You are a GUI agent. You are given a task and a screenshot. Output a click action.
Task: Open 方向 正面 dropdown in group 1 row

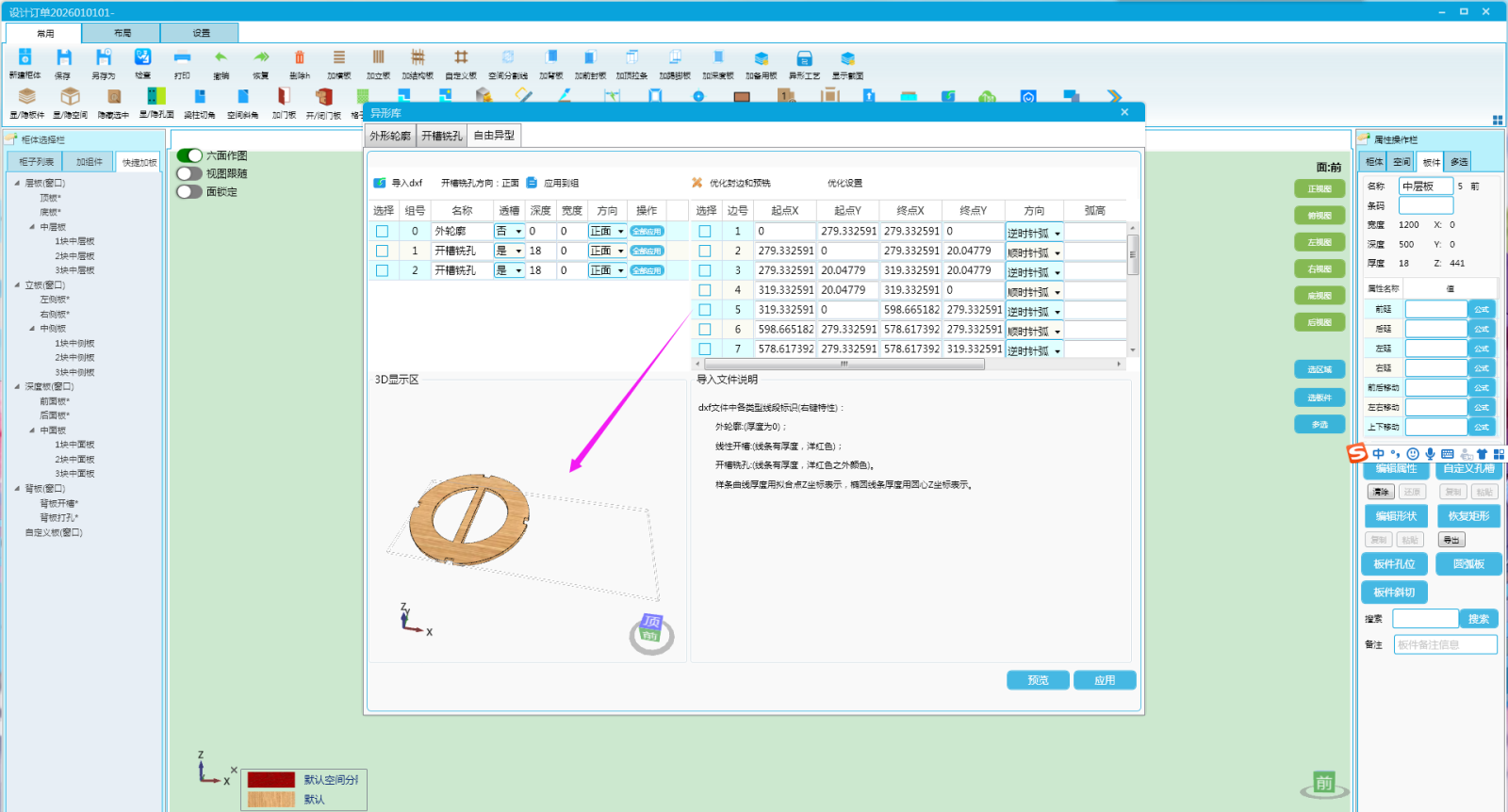pyautogui.click(x=607, y=251)
